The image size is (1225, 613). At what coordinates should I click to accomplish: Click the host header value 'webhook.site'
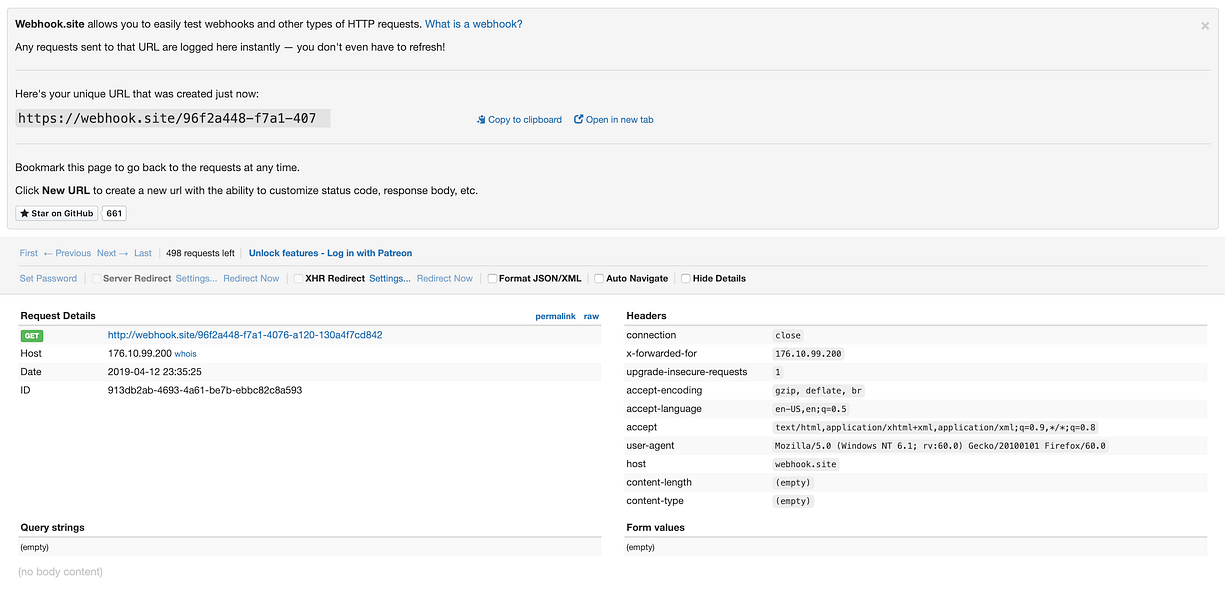pyautogui.click(x=806, y=464)
